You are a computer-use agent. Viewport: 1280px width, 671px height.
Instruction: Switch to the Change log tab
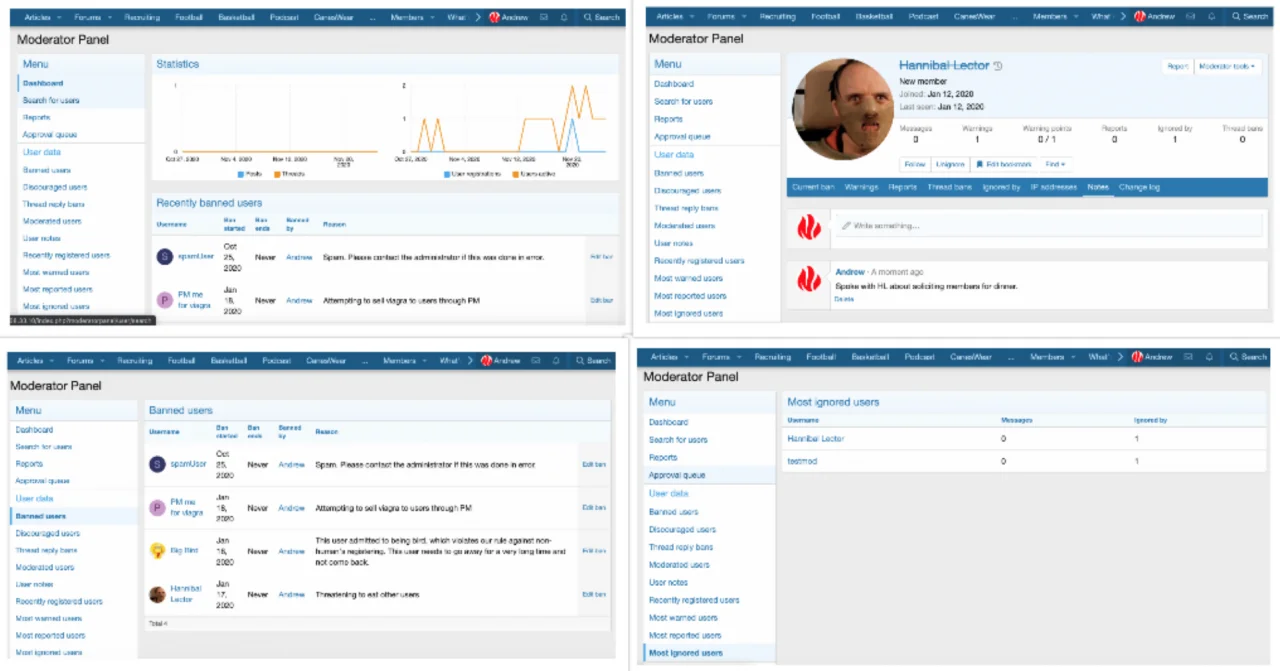(x=1139, y=187)
